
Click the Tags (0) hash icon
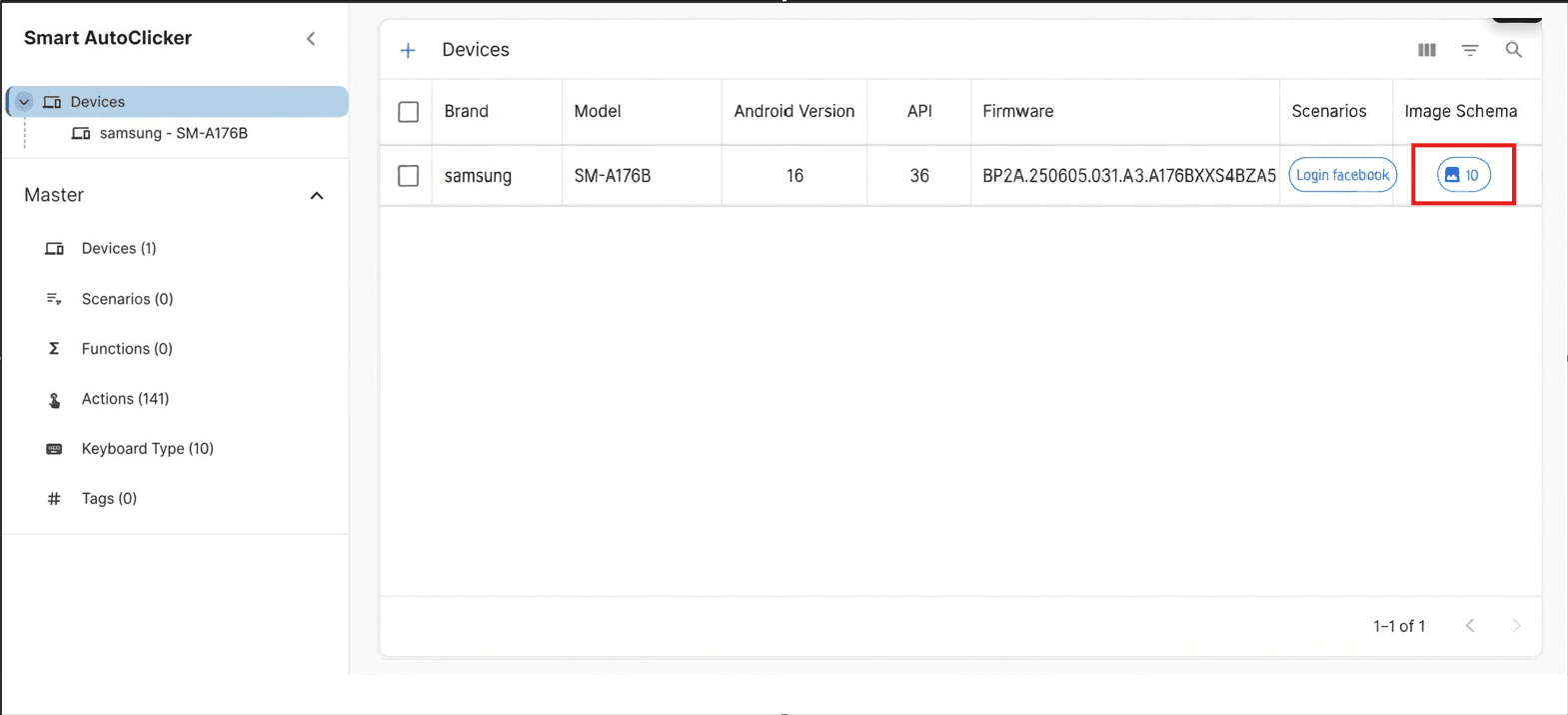pyautogui.click(x=54, y=498)
